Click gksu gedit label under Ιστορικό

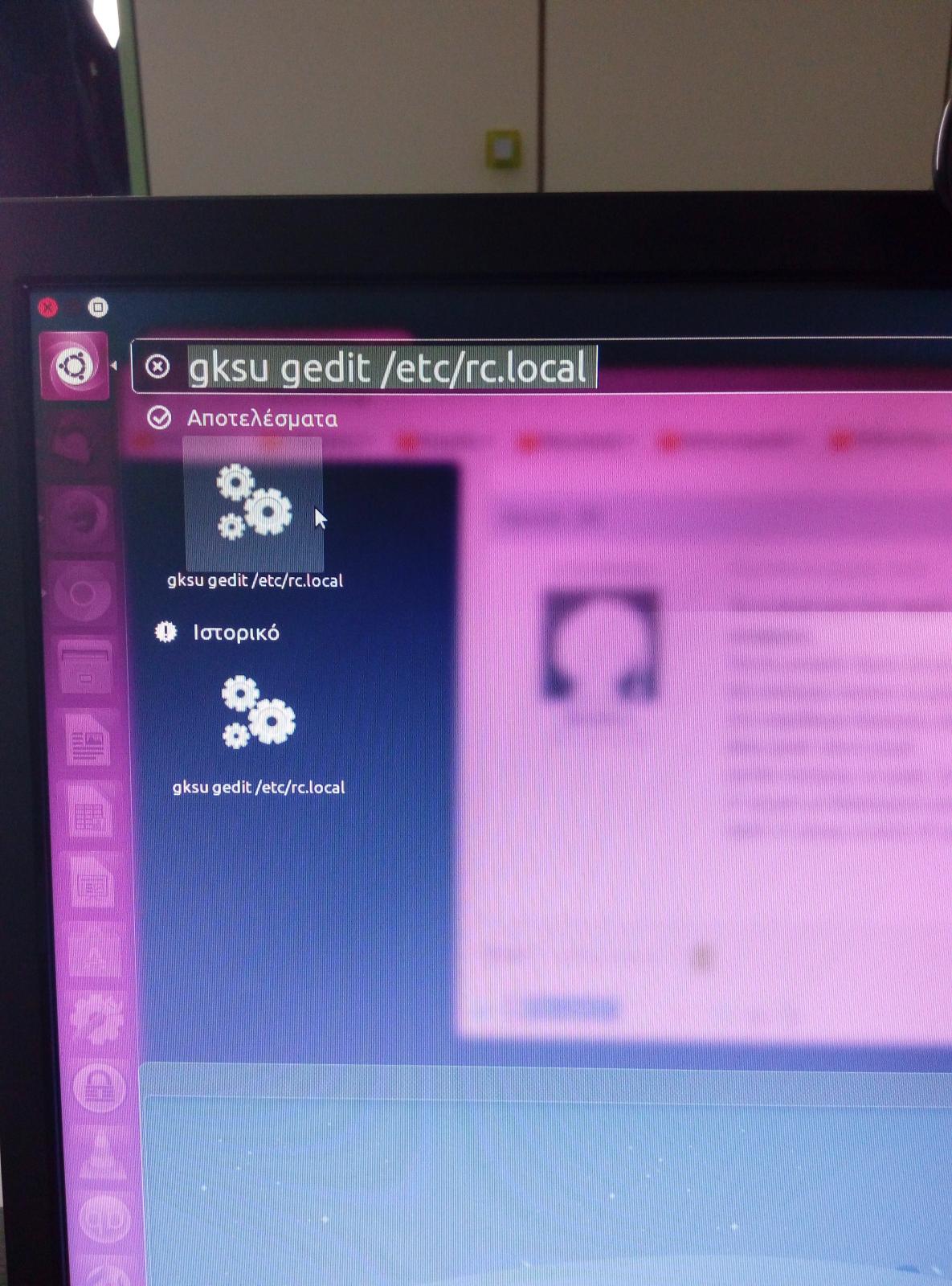pyautogui.click(x=259, y=788)
